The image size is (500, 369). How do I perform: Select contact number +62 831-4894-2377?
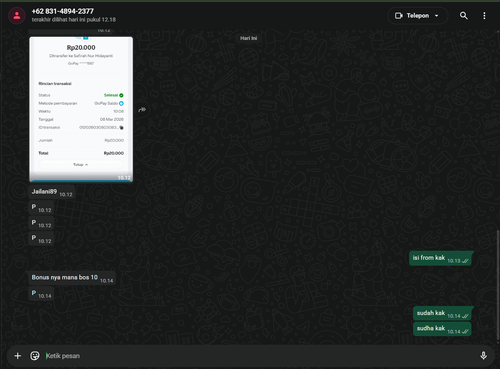(63, 11)
